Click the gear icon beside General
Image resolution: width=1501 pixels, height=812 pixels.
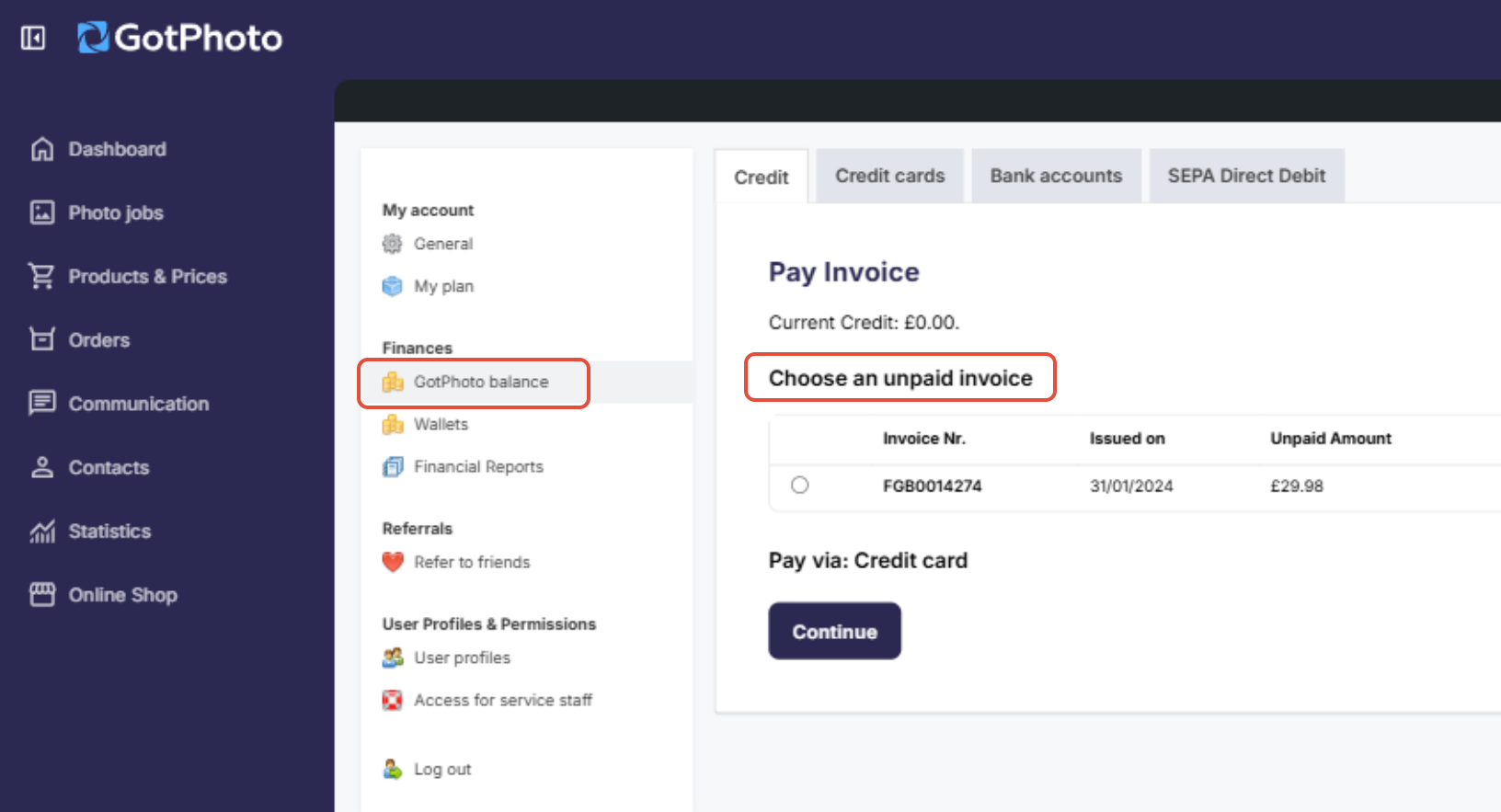[393, 244]
